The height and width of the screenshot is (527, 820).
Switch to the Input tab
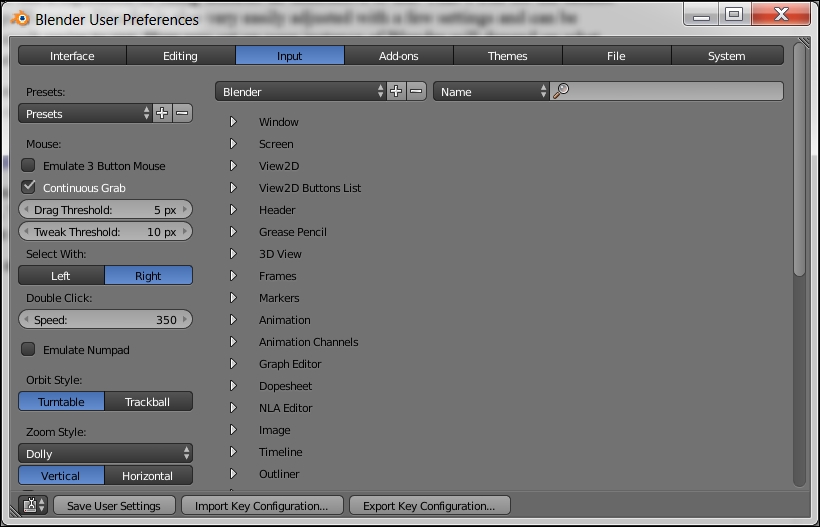point(290,55)
